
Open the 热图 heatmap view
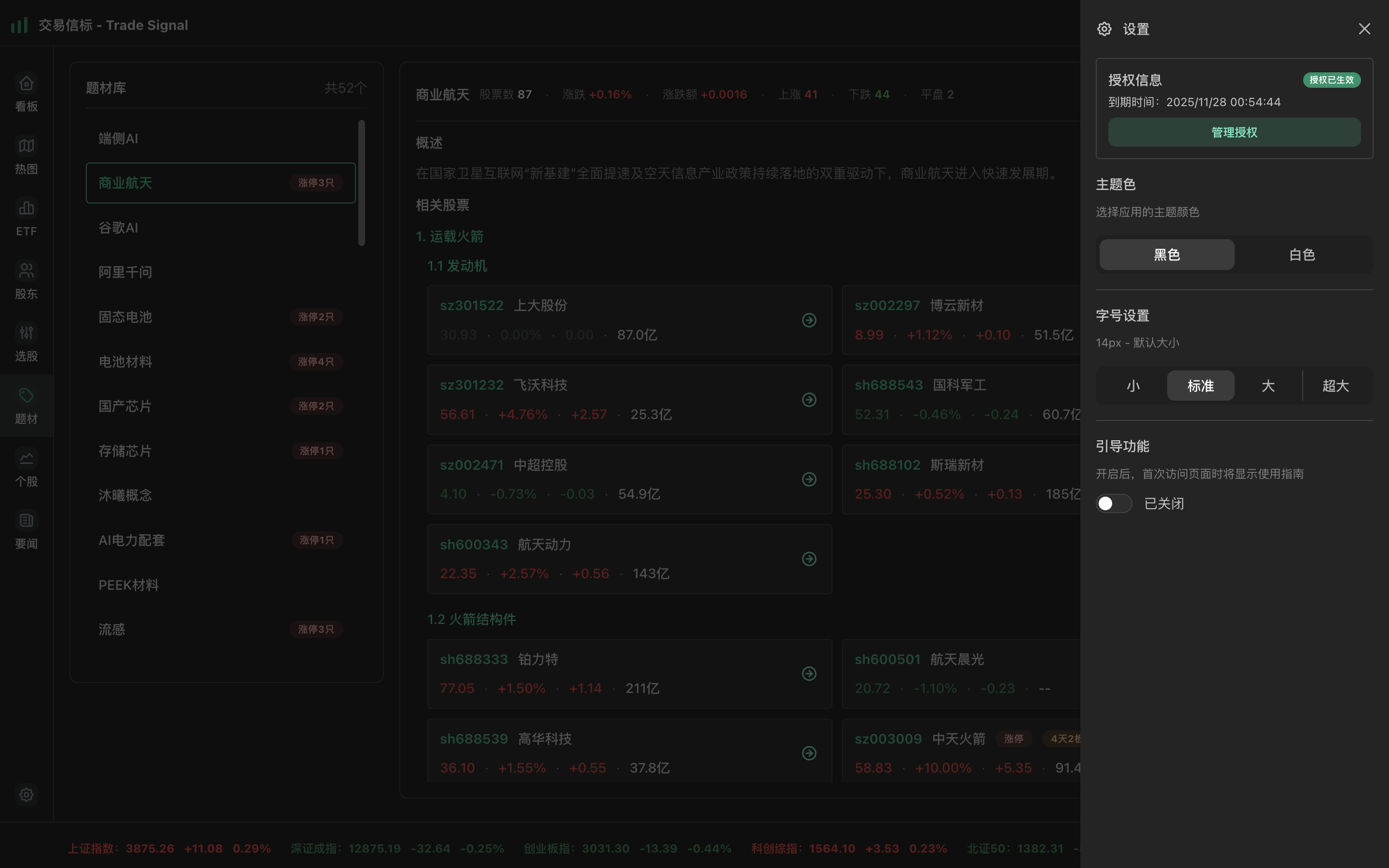pyautogui.click(x=26, y=156)
